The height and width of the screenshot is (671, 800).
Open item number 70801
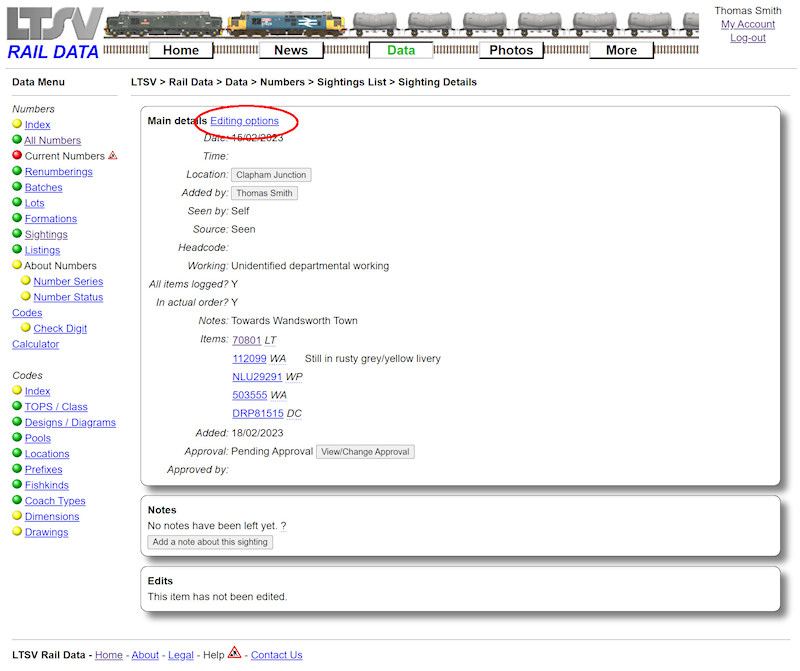pyautogui.click(x=247, y=339)
